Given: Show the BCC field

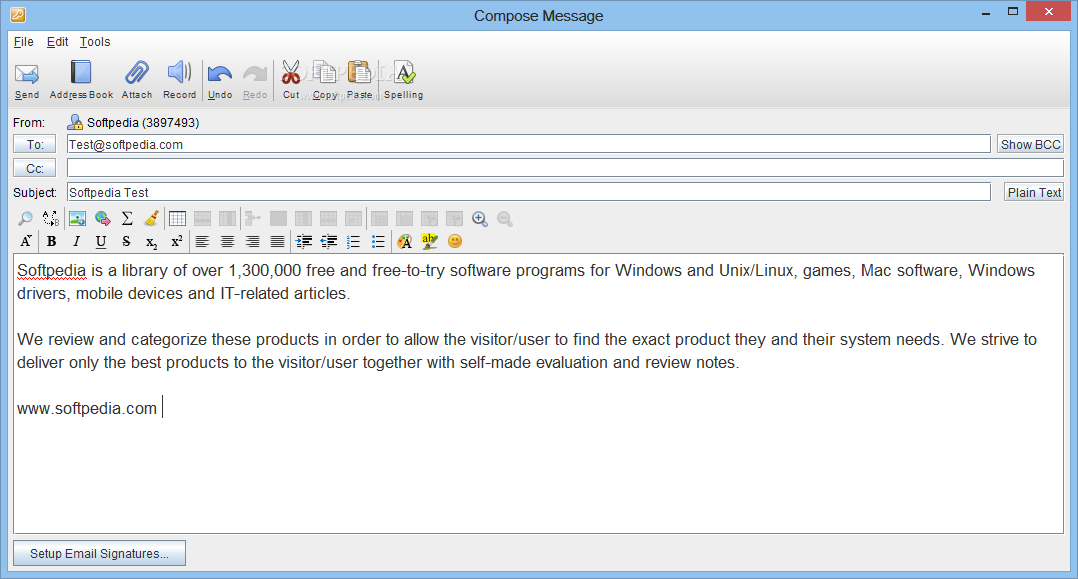Looking at the screenshot, I should coord(1030,144).
